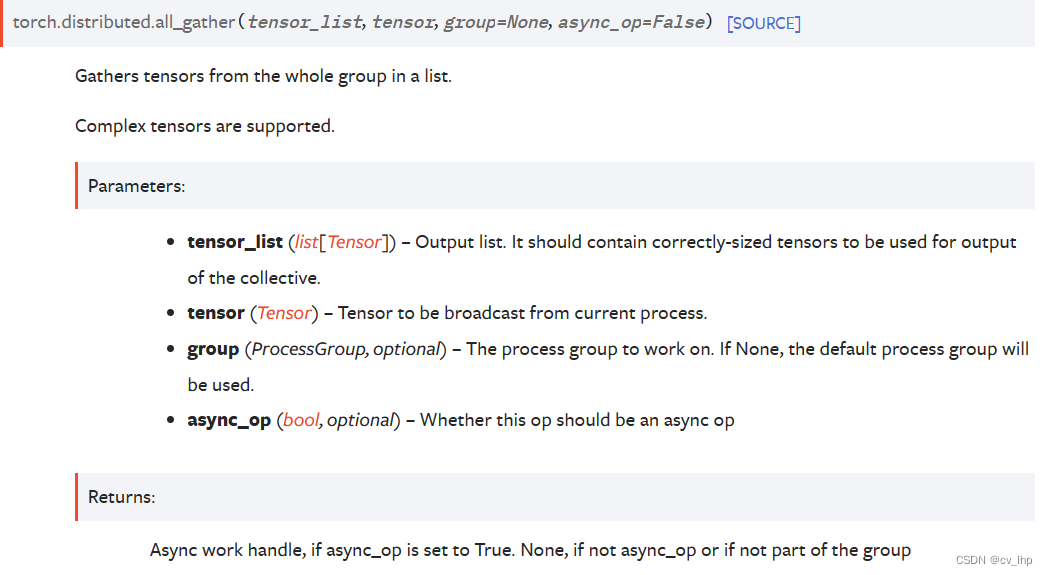Click 'be used.' continuation line

pos(220,385)
